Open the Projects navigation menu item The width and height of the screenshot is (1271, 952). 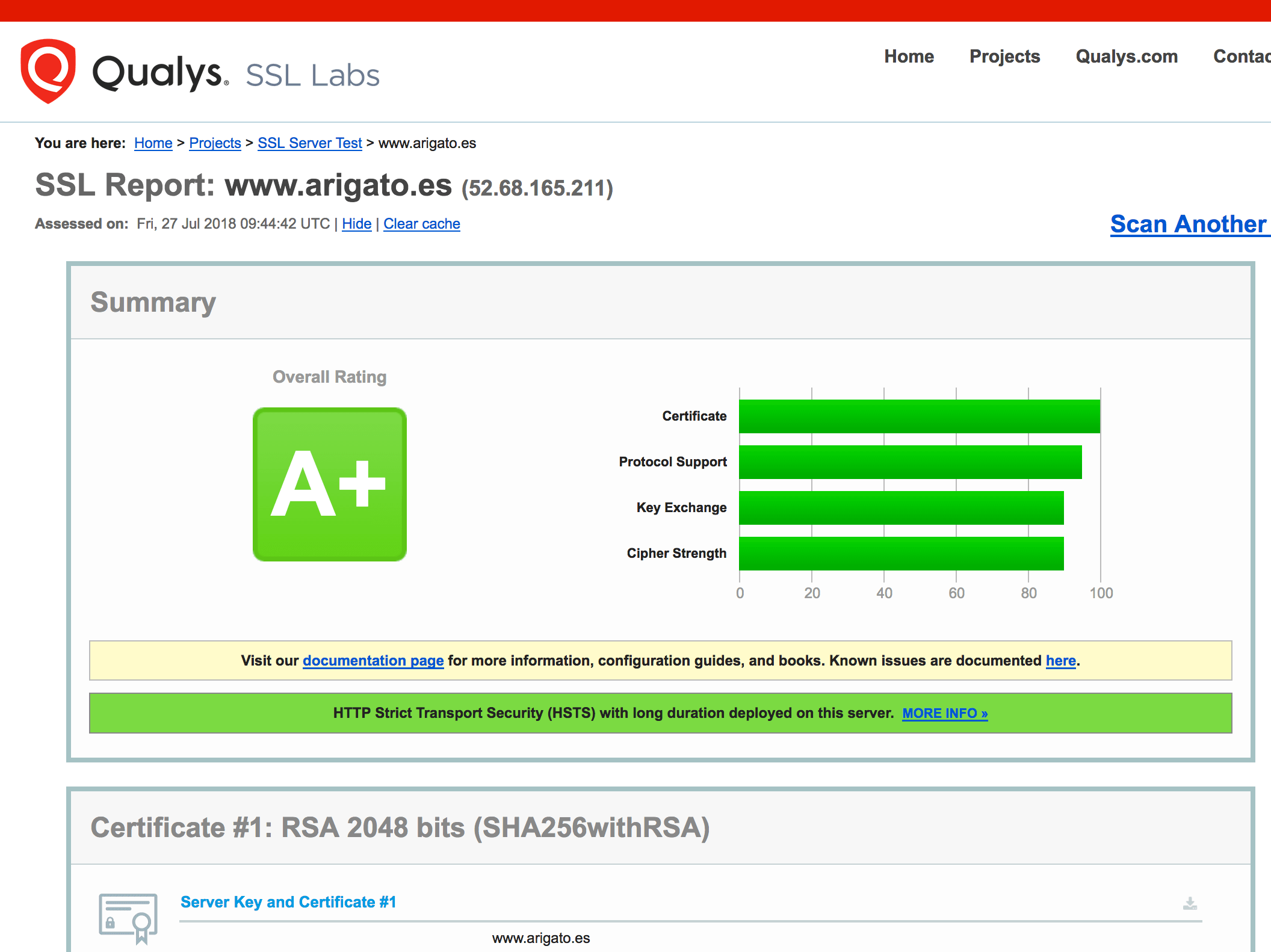pyautogui.click(x=1004, y=57)
